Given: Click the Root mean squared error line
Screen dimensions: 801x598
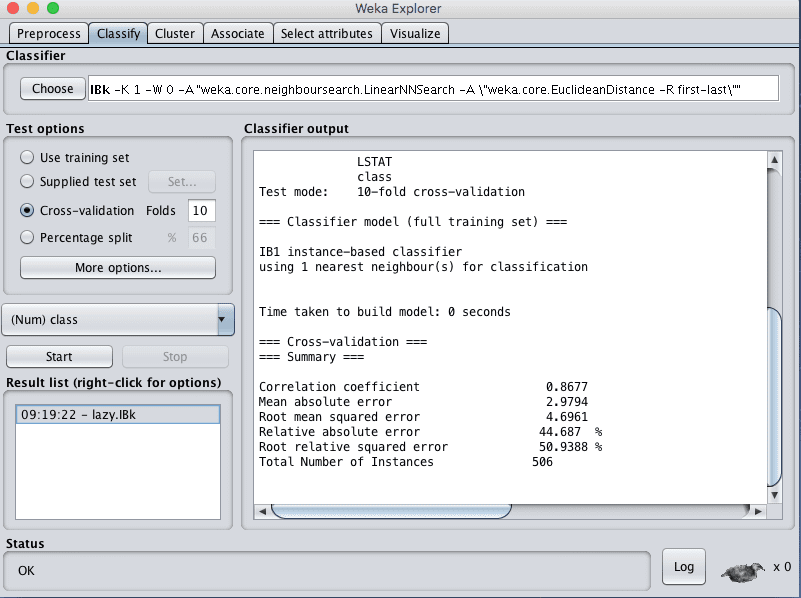Looking at the screenshot, I should [423, 417].
